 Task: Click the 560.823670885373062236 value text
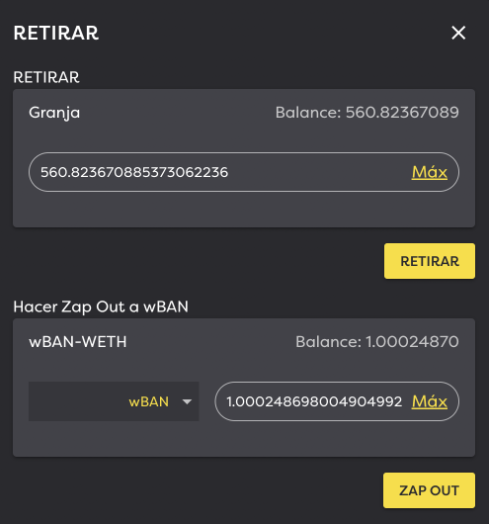point(134,172)
